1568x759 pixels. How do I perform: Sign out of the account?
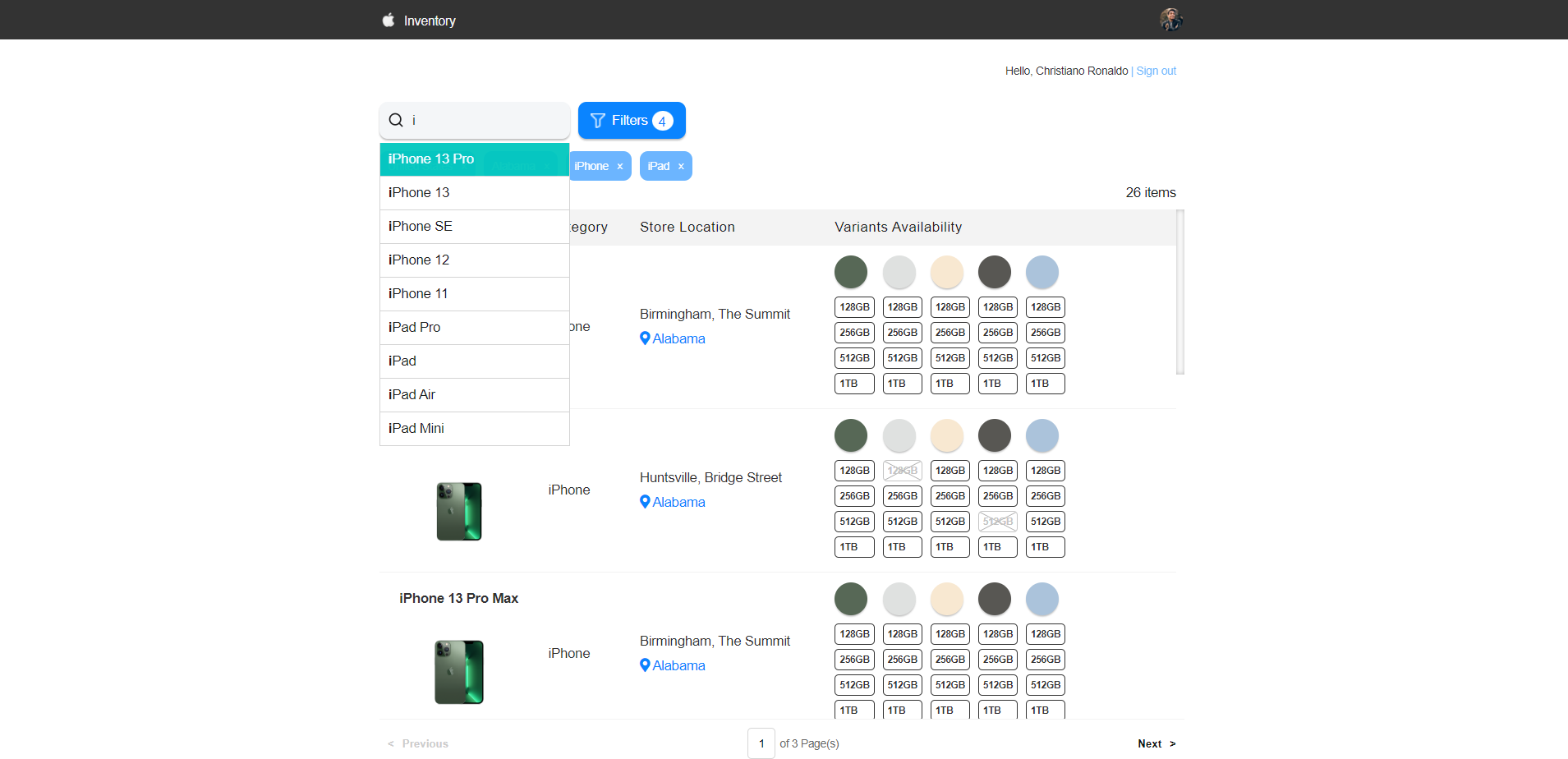(1156, 71)
